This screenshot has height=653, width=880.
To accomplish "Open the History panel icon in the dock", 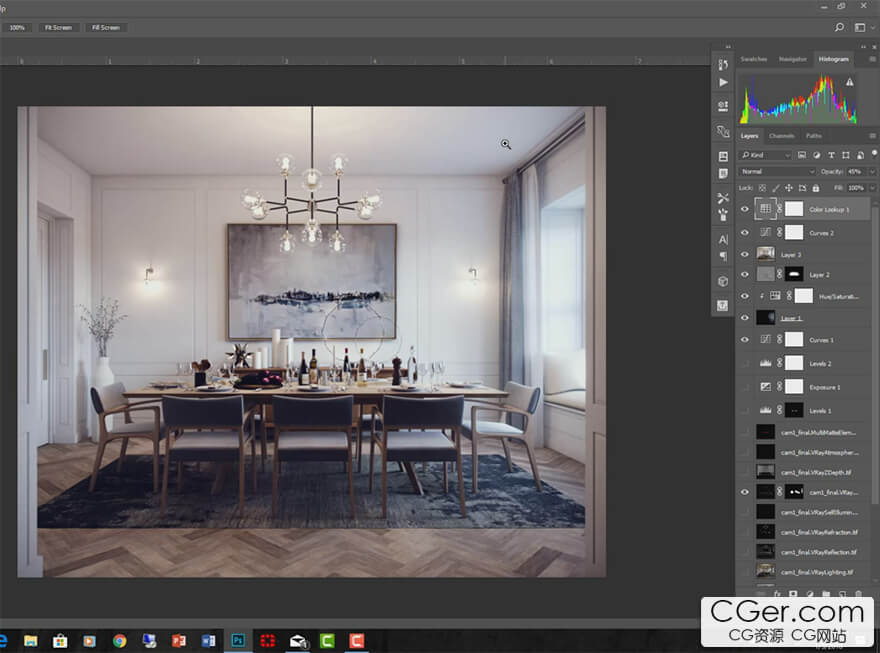I will click(x=723, y=65).
